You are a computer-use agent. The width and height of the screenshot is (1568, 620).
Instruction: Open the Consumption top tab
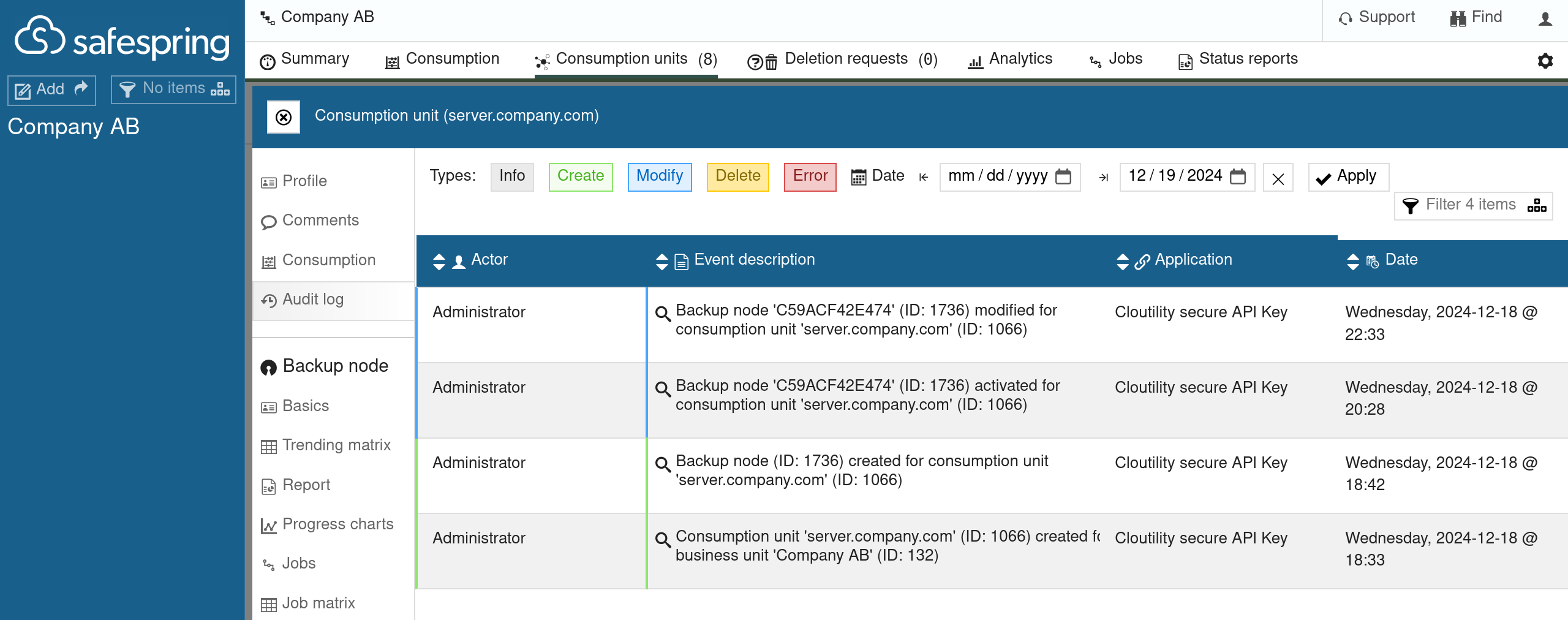[442, 59]
